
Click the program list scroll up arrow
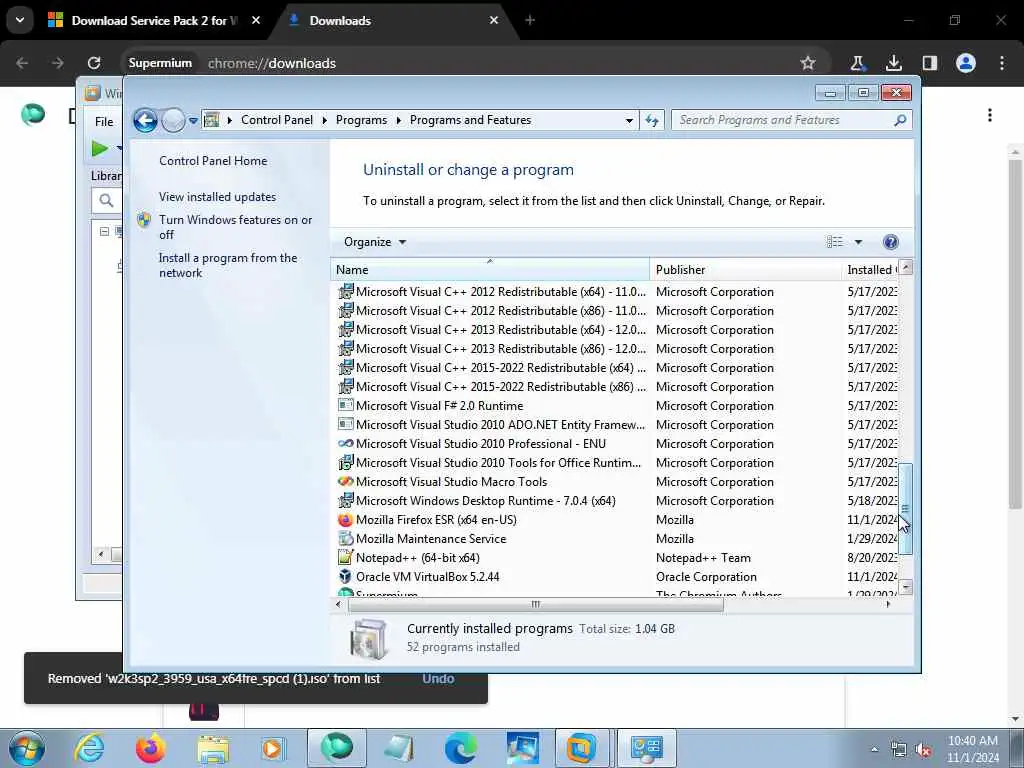[905, 268]
